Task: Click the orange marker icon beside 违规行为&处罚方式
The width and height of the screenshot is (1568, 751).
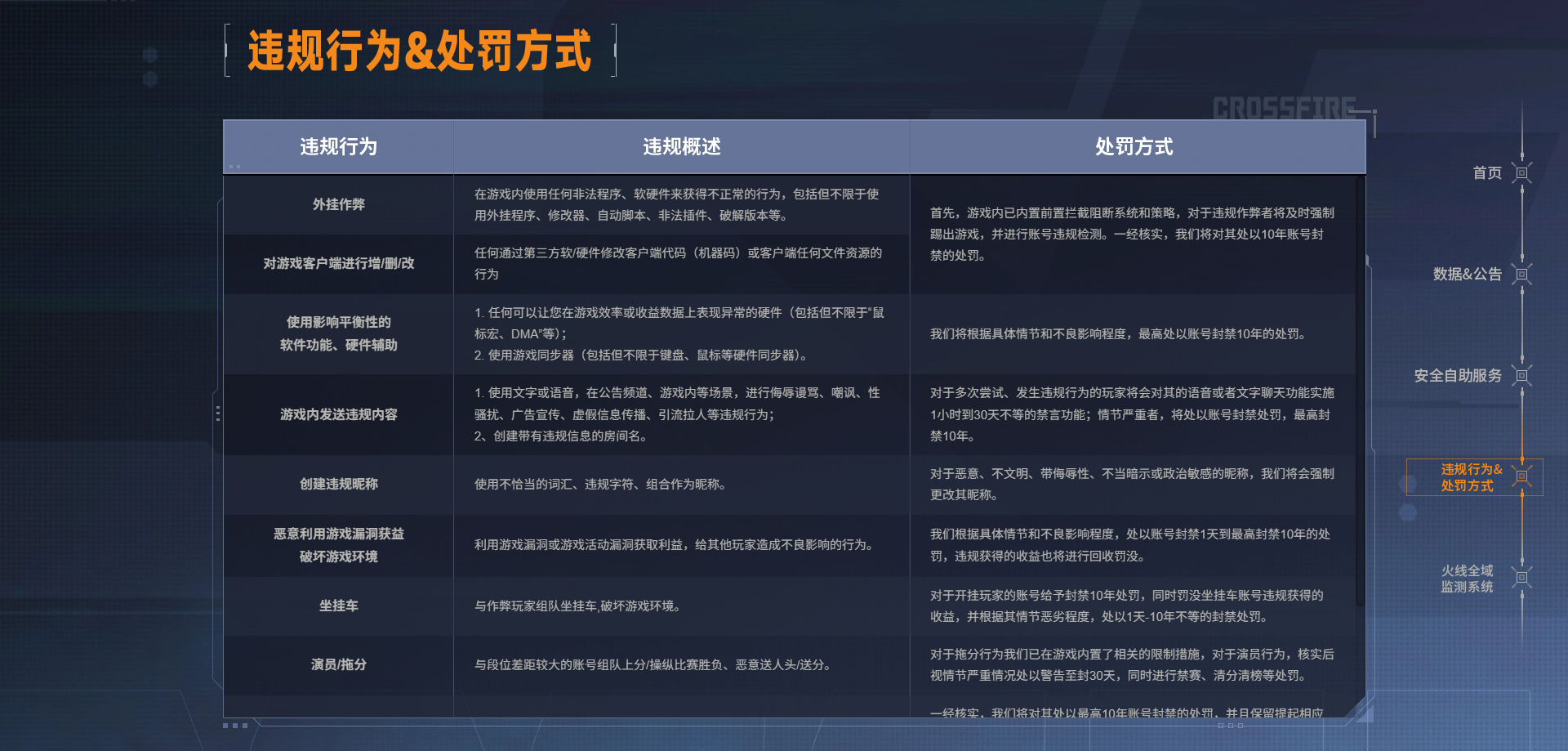Action: pos(1521,476)
